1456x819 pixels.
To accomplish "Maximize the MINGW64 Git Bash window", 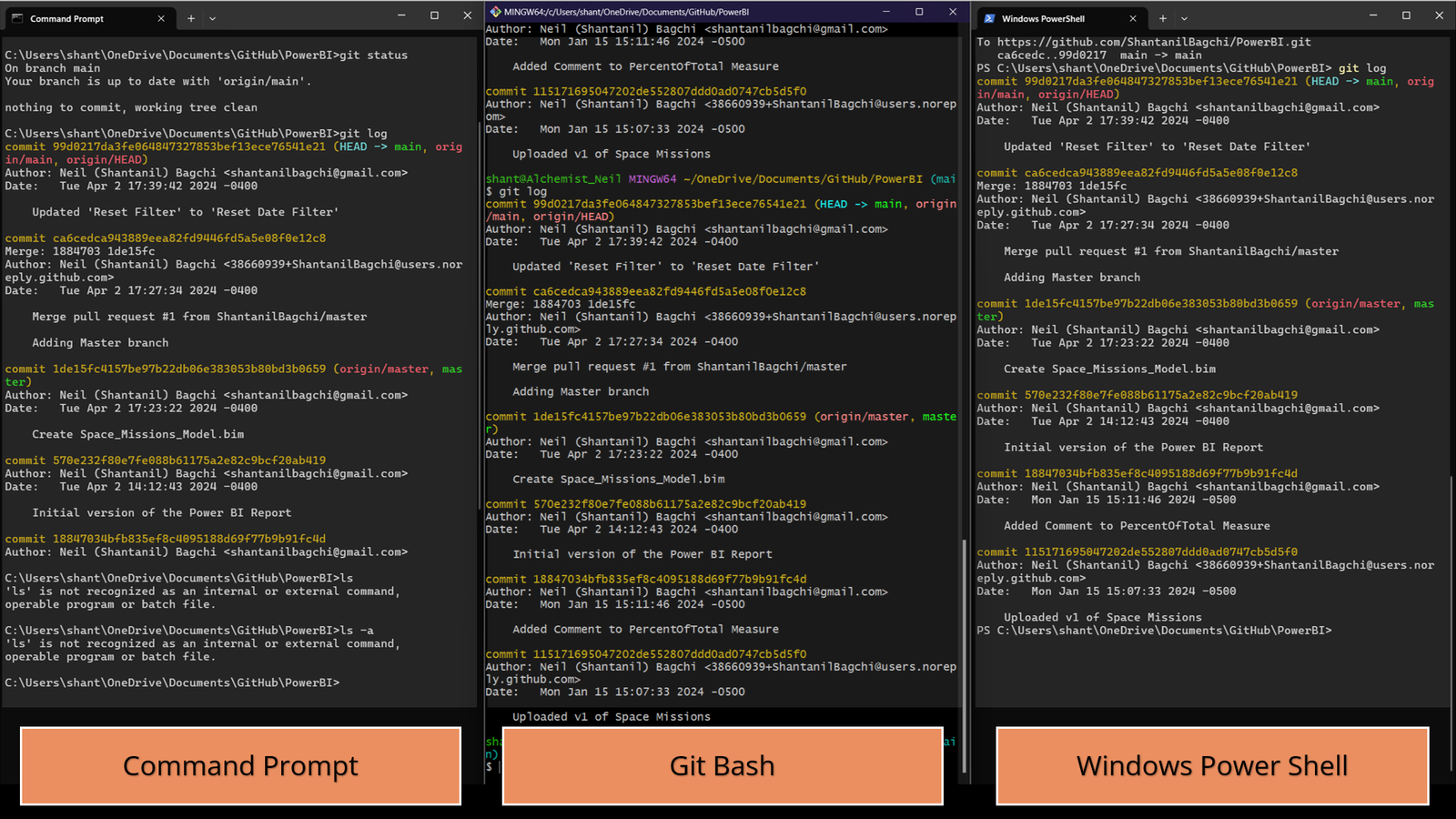I will point(919,12).
